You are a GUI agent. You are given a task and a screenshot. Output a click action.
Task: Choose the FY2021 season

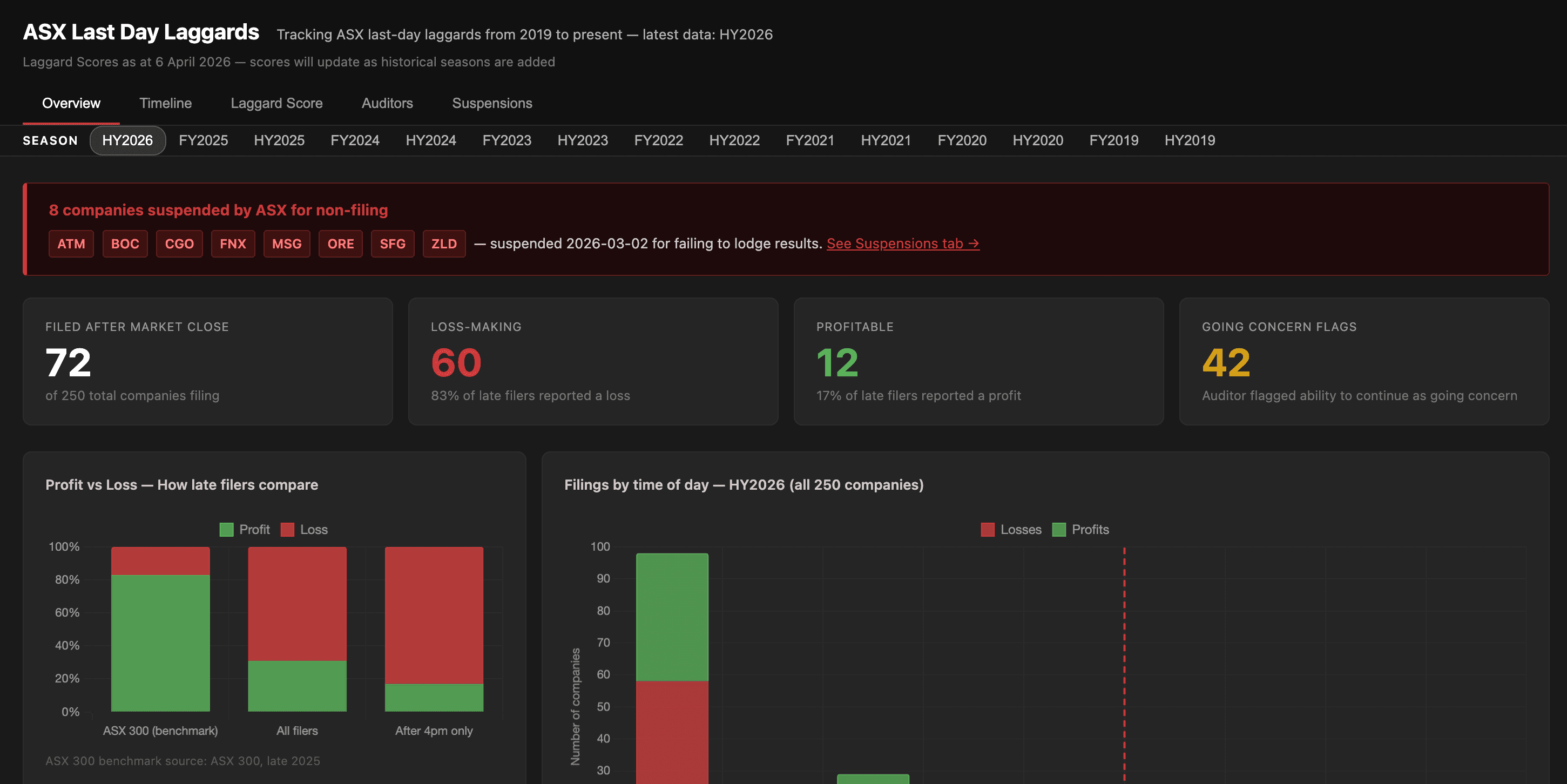coord(810,140)
